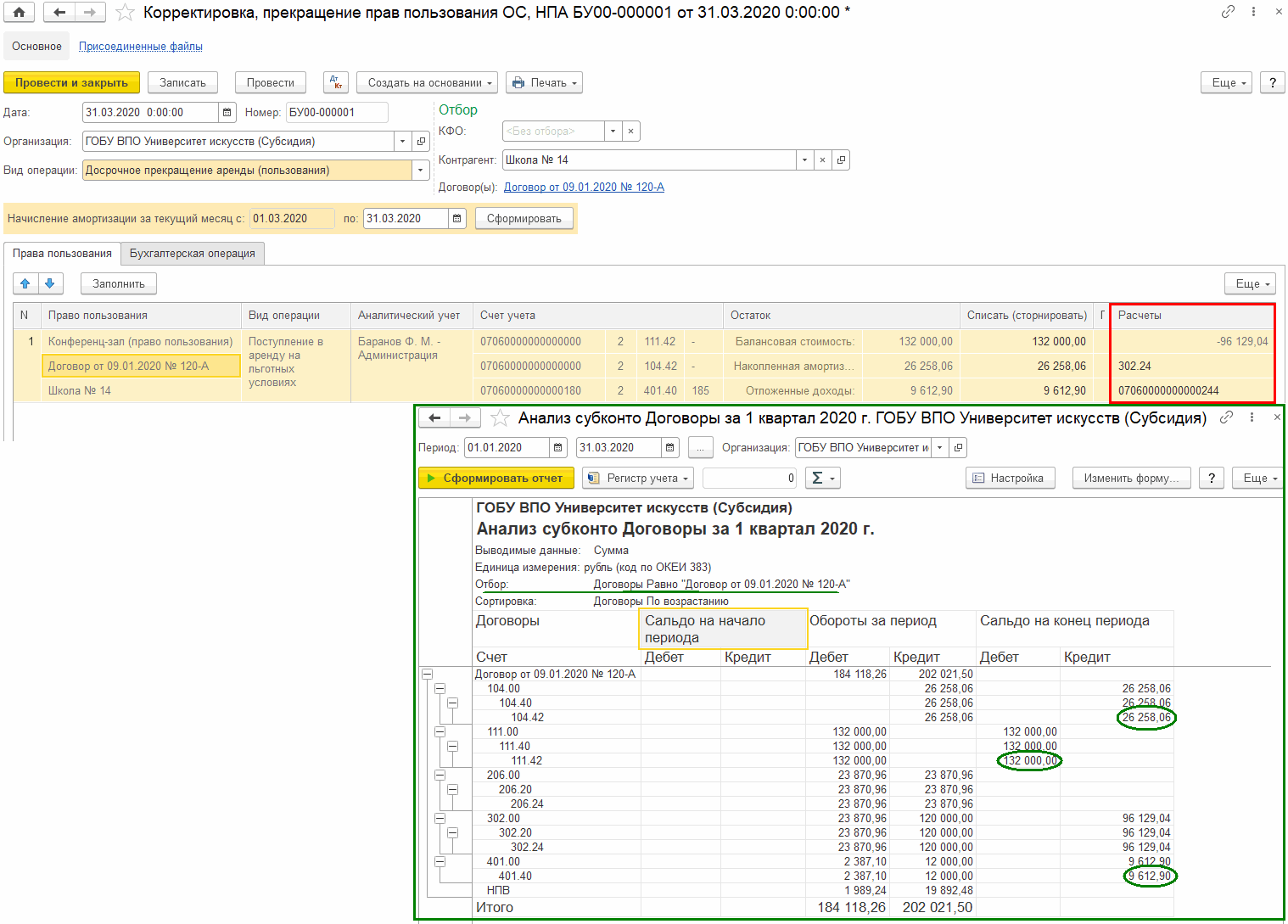Viewport: 1288px width, 924px height.
Task: Click Провести и закрыть button
Action: point(71,82)
